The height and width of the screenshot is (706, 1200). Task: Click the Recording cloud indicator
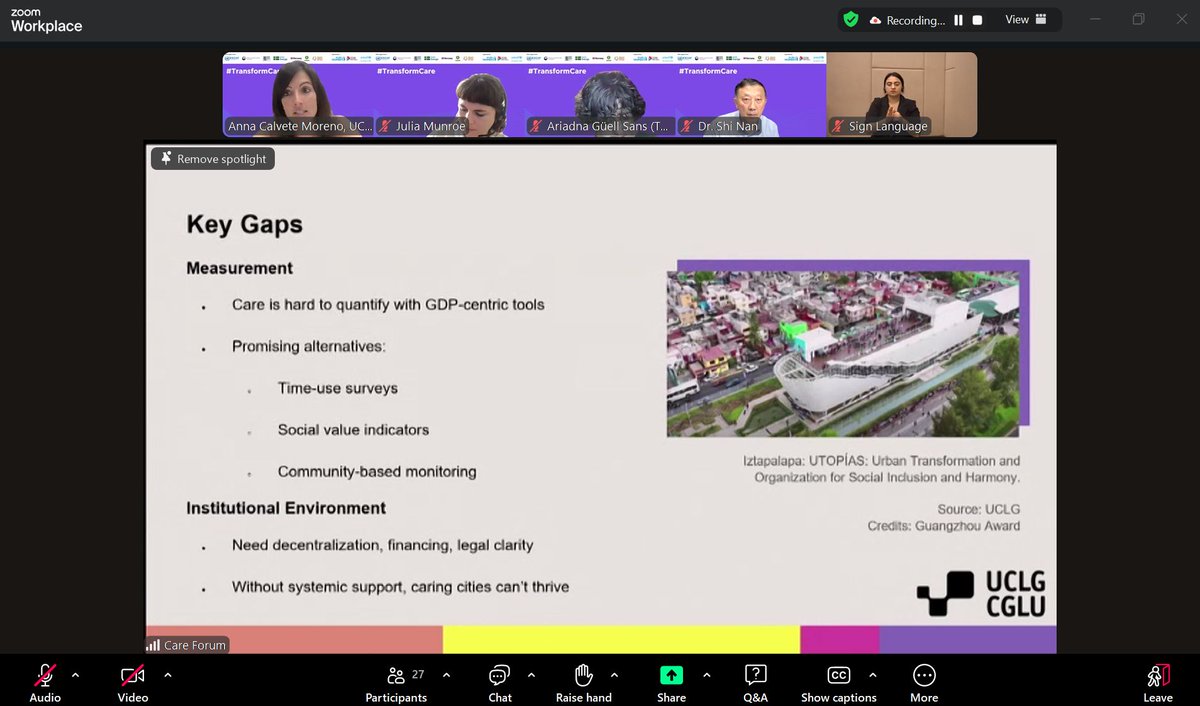(907, 20)
